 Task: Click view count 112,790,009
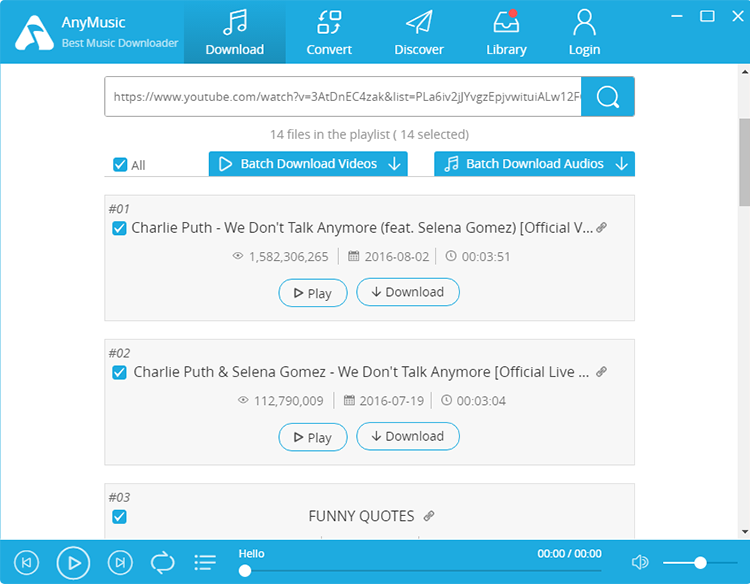click(x=288, y=401)
